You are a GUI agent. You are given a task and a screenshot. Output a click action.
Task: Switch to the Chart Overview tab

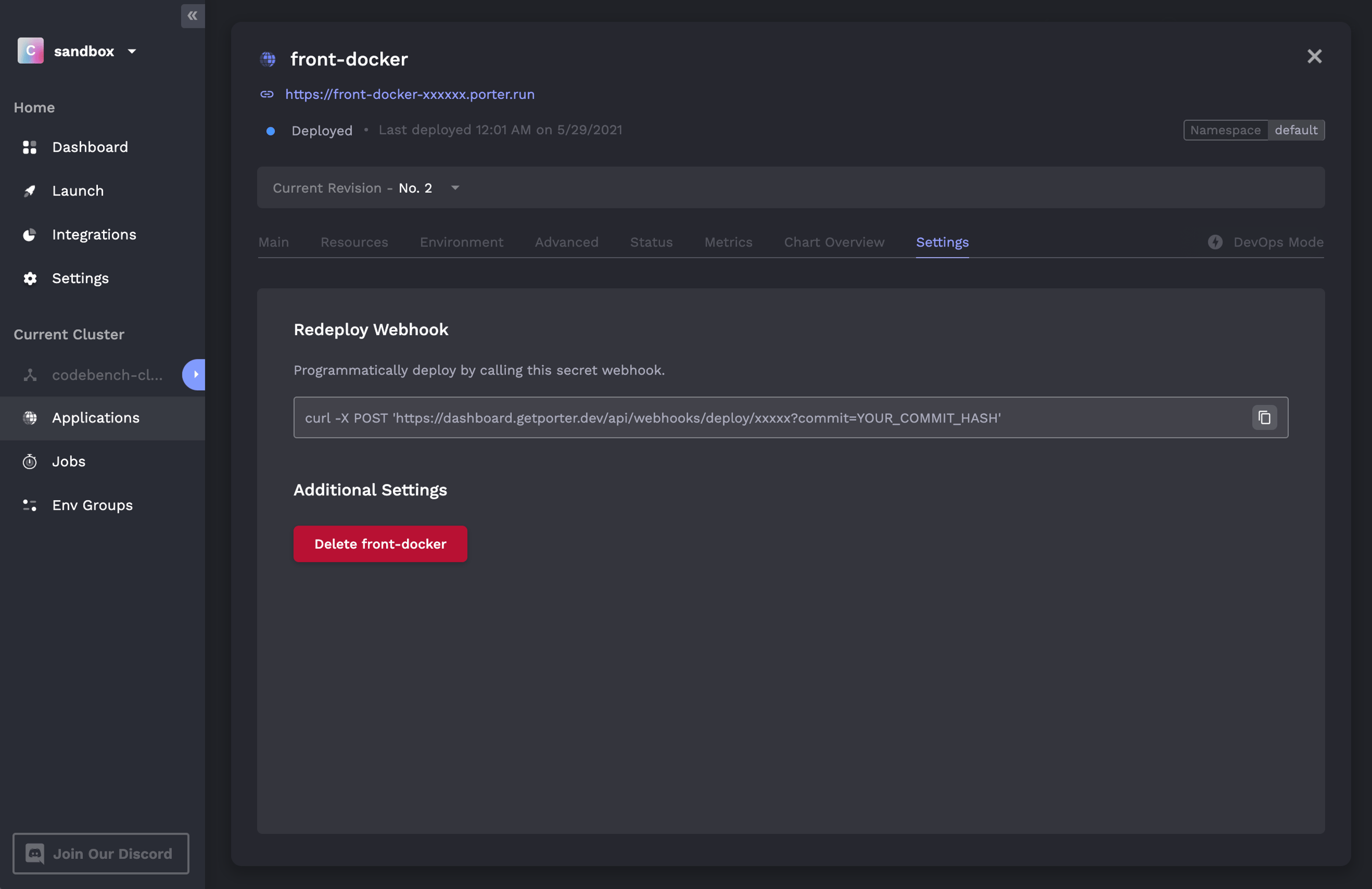coord(834,242)
